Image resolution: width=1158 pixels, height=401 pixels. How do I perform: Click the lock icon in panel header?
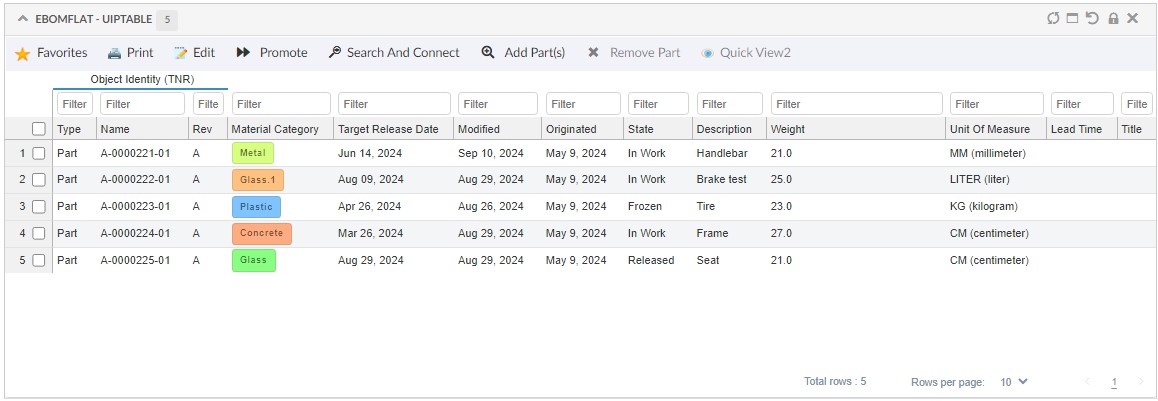tap(1113, 18)
